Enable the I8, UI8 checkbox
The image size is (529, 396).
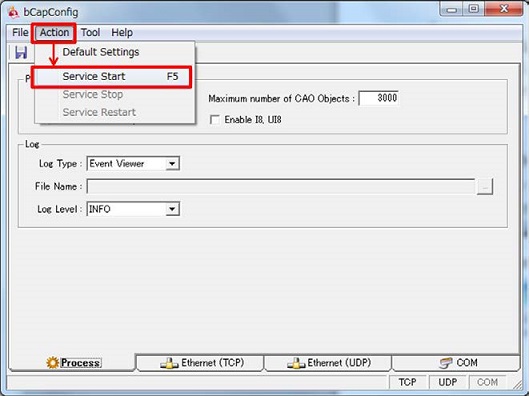point(215,120)
